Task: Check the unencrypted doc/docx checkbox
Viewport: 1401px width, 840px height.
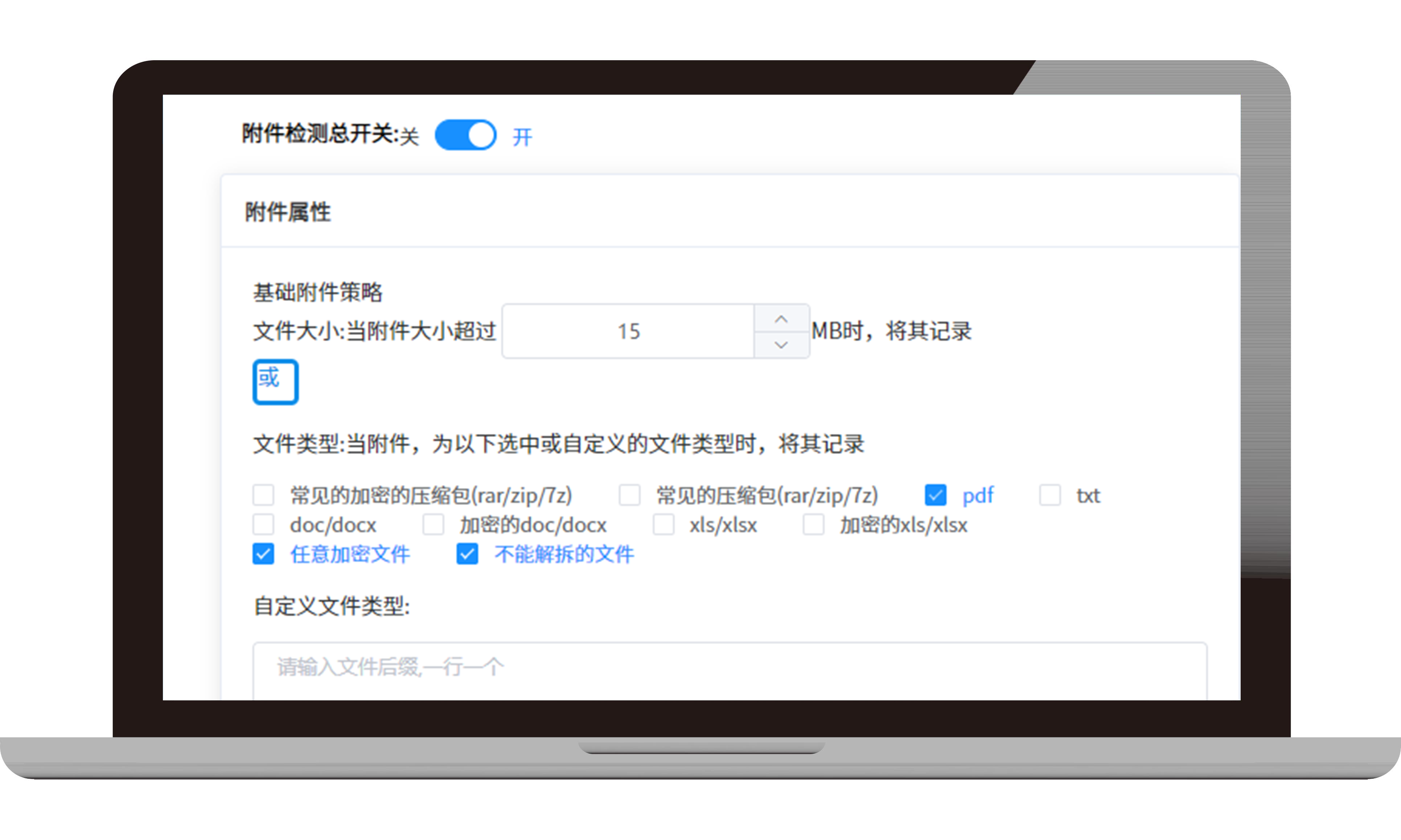Action: pyautogui.click(x=263, y=524)
